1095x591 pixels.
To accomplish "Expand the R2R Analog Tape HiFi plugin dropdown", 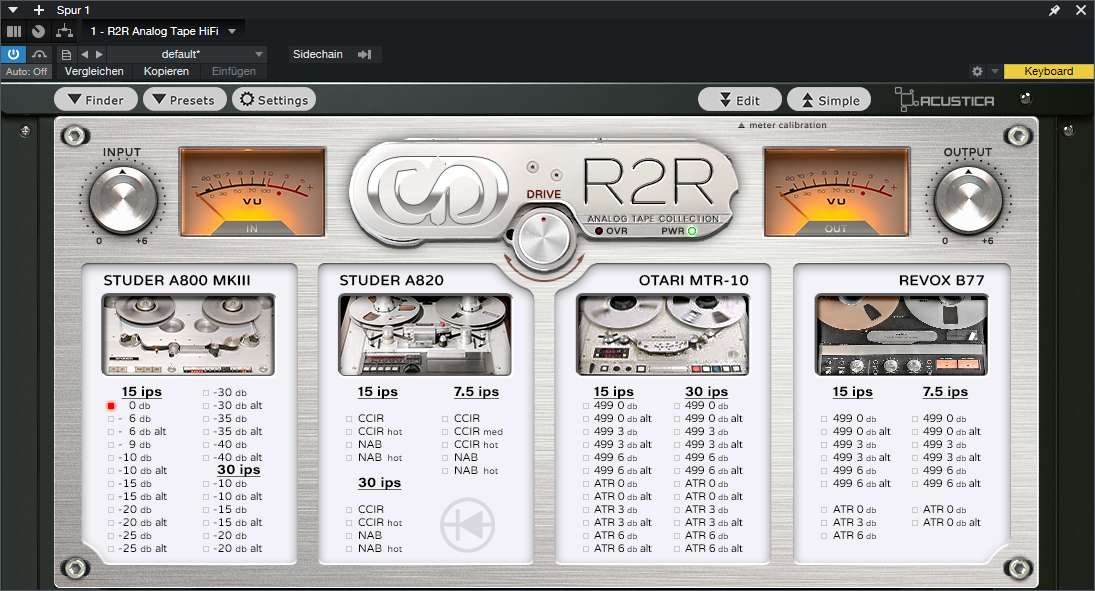I will click(232, 31).
